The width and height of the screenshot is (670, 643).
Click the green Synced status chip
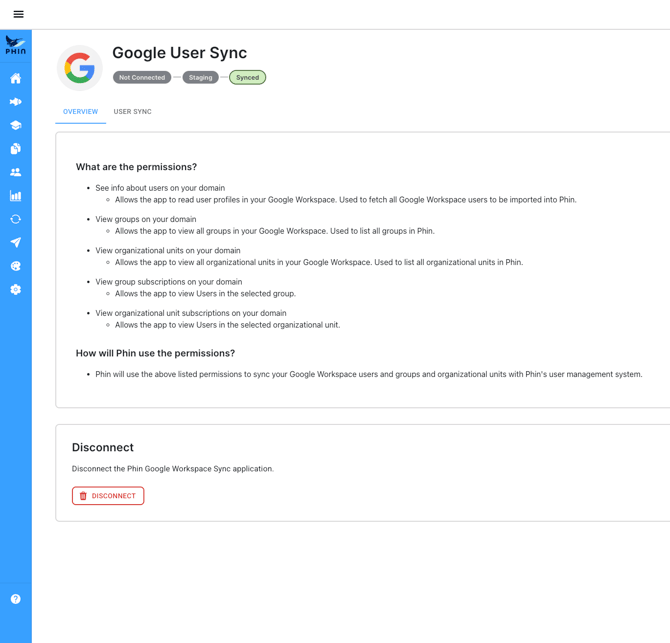(247, 77)
